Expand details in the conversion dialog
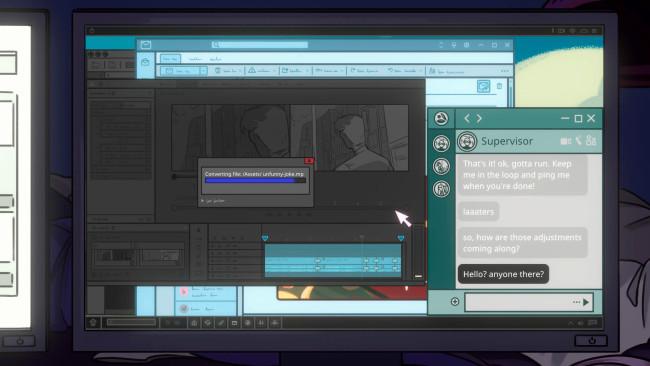 tap(213, 201)
